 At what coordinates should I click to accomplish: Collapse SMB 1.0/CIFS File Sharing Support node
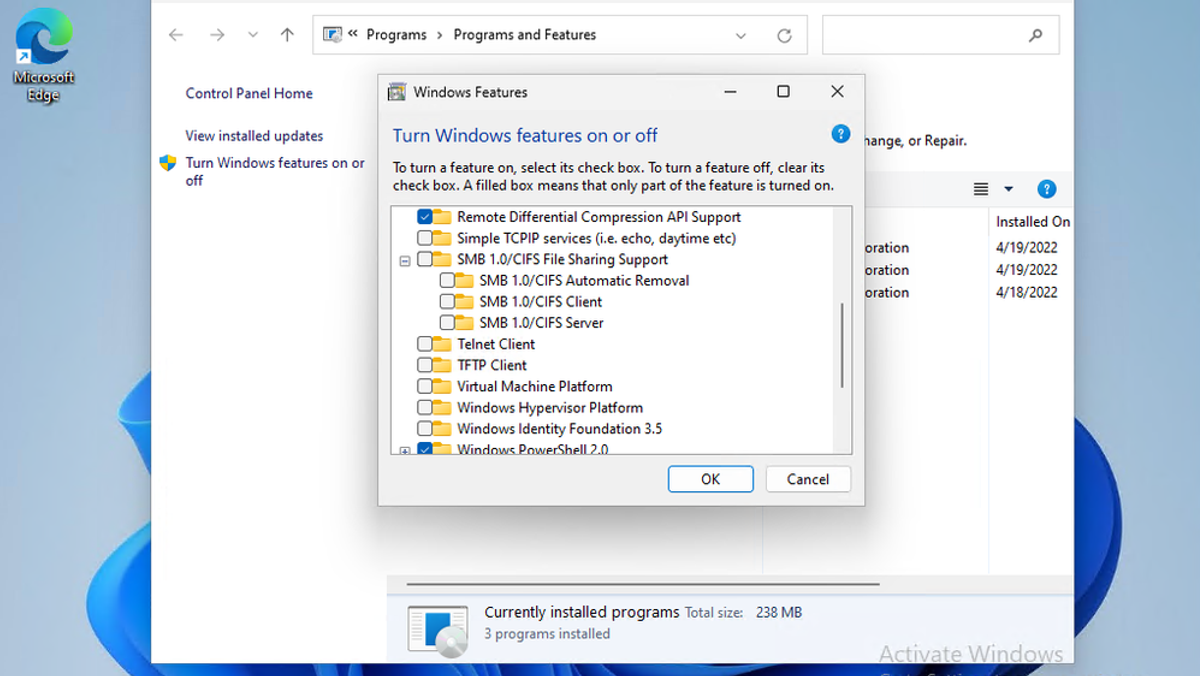click(x=405, y=260)
